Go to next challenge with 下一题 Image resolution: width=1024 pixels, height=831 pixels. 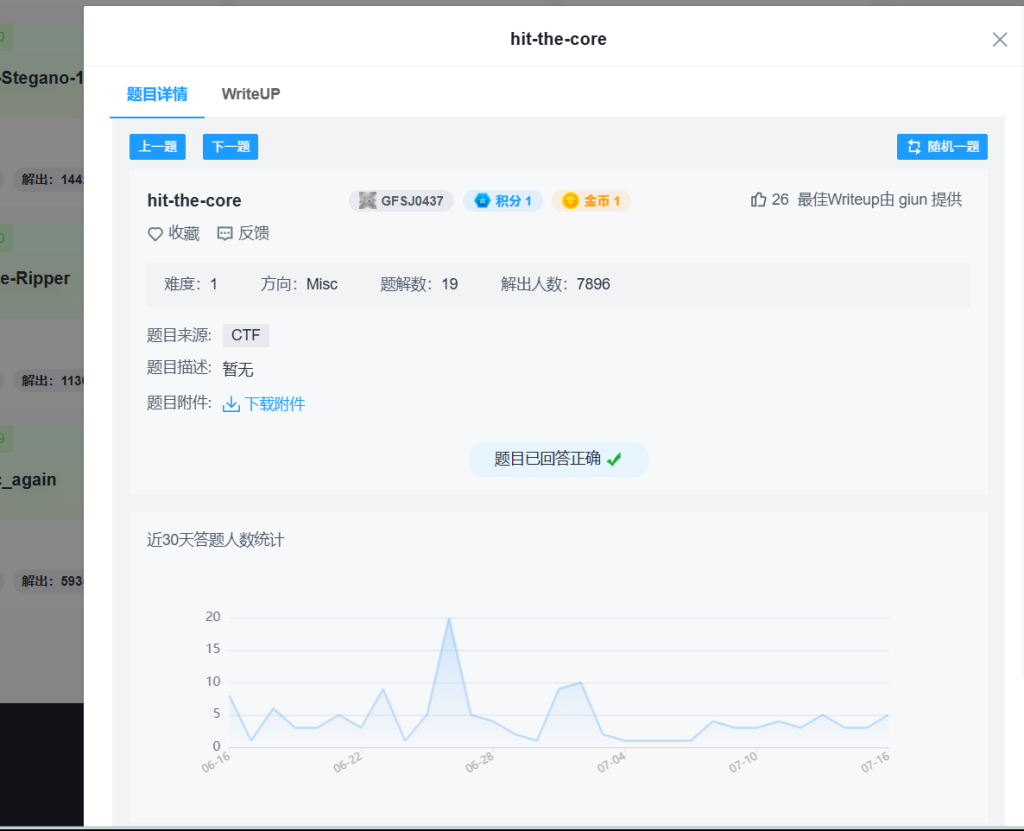(x=230, y=147)
